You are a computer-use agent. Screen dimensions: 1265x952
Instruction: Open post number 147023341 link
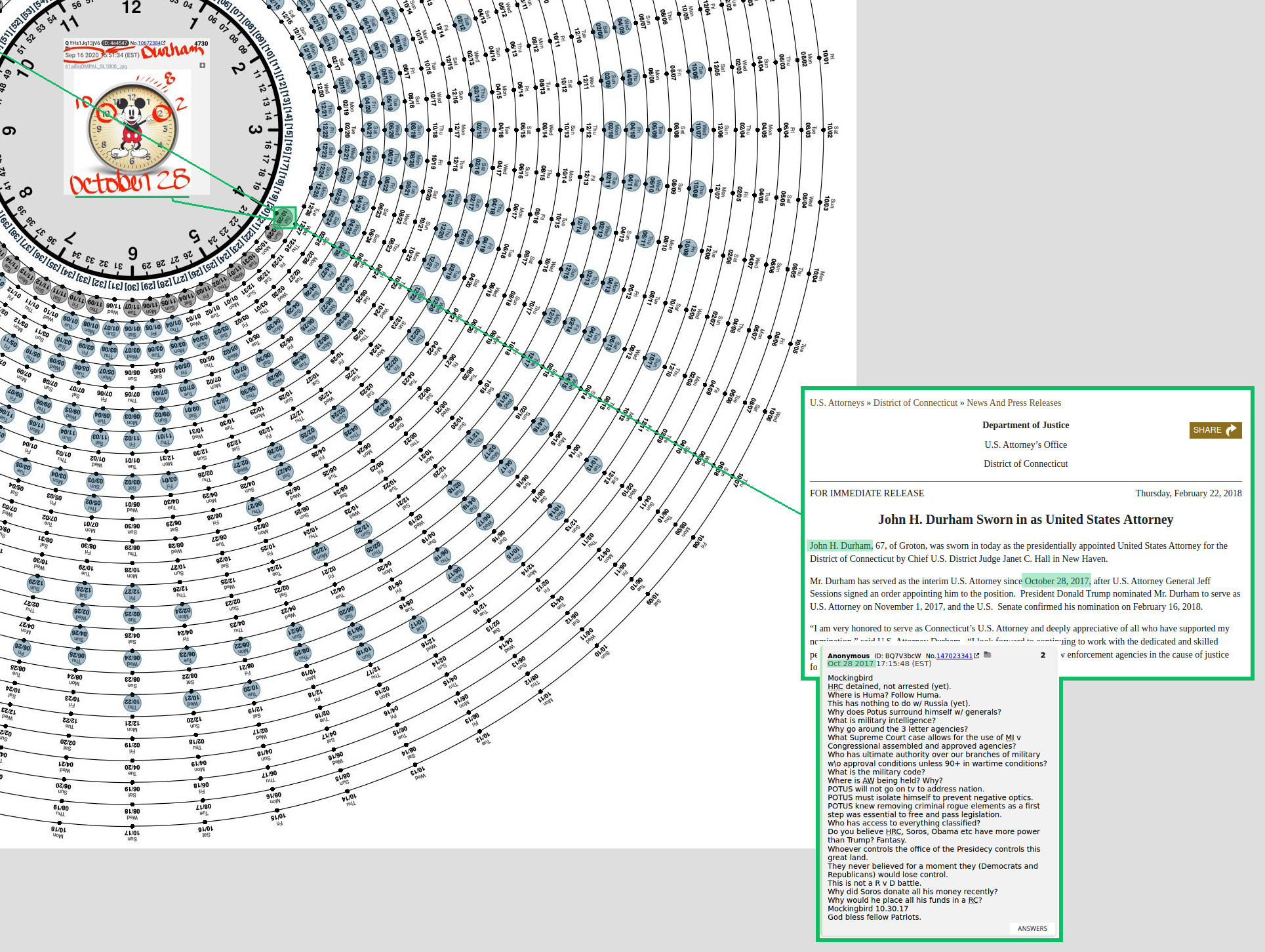[954, 656]
